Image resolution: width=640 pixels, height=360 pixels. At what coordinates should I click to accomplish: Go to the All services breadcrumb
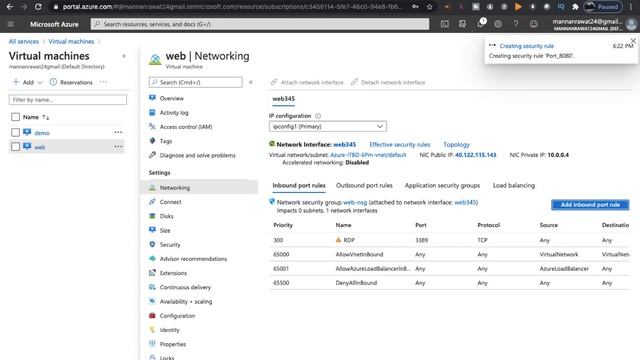point(24,42)
